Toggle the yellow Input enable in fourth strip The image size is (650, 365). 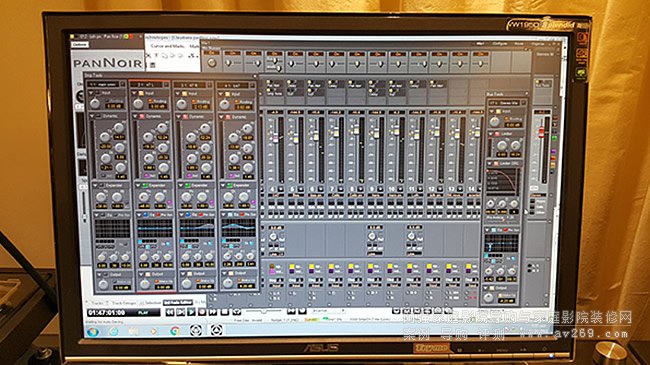tap(227, 94)
